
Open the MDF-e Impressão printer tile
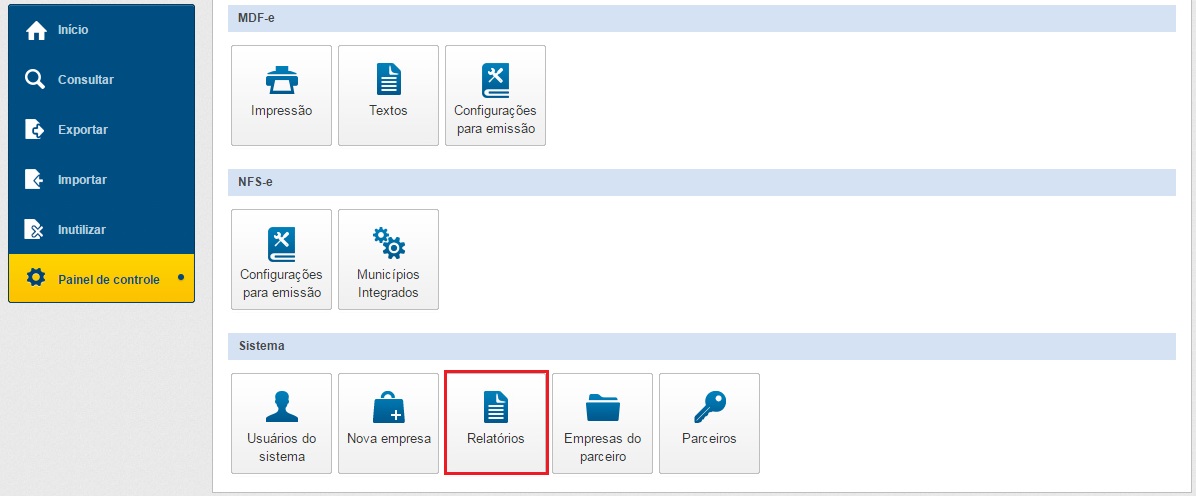pos(281,95)
